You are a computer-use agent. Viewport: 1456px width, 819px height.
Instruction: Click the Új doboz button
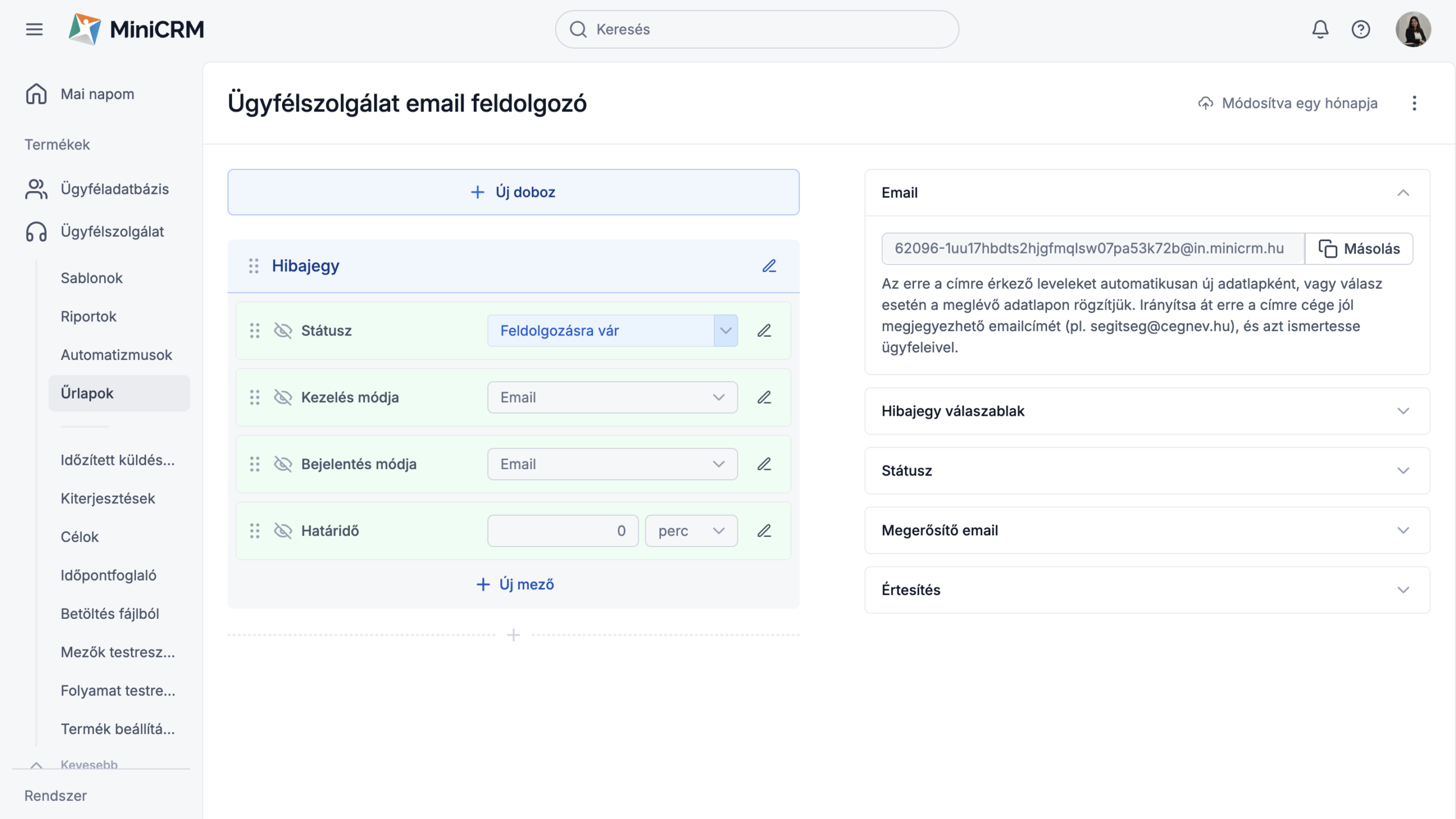tap(513, 192)
